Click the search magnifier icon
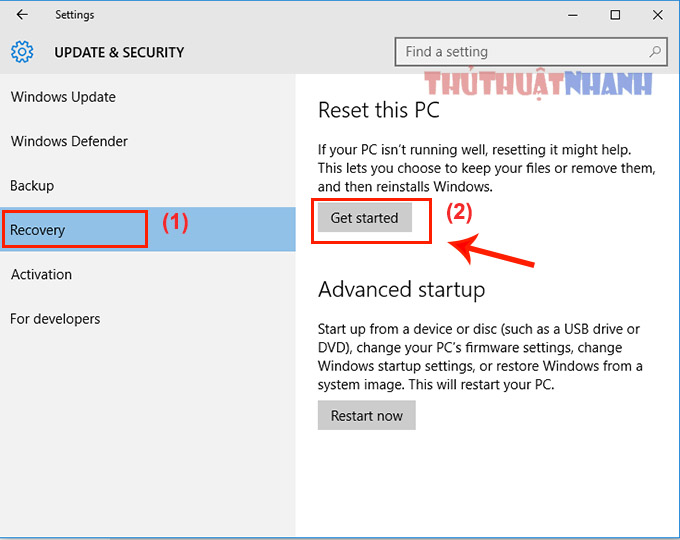The height and width of the screenshot is (540, 680). pyautogui.click(x=655, y=52)
